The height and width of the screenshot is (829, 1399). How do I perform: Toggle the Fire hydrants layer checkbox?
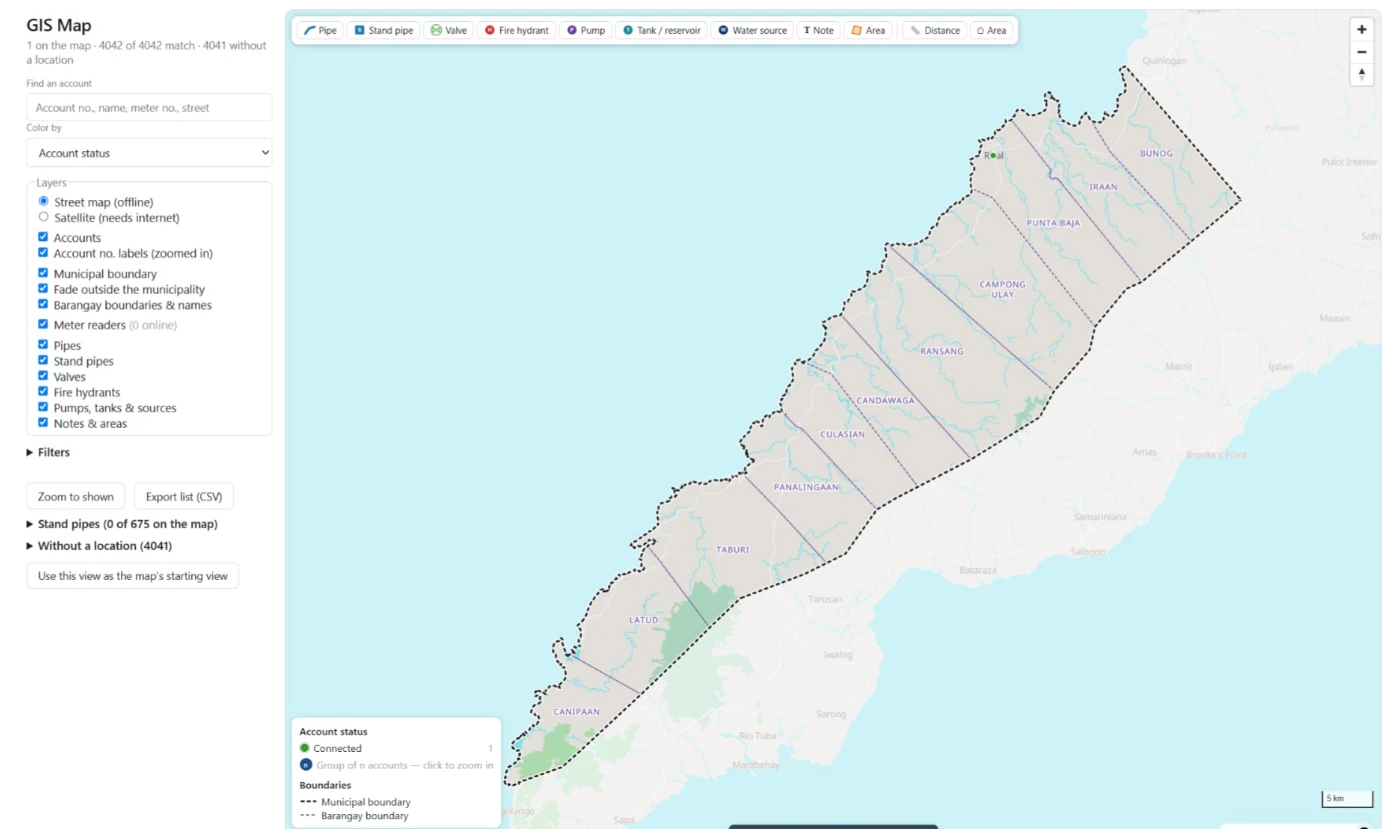pyautogui.click(x=43, y=392)
